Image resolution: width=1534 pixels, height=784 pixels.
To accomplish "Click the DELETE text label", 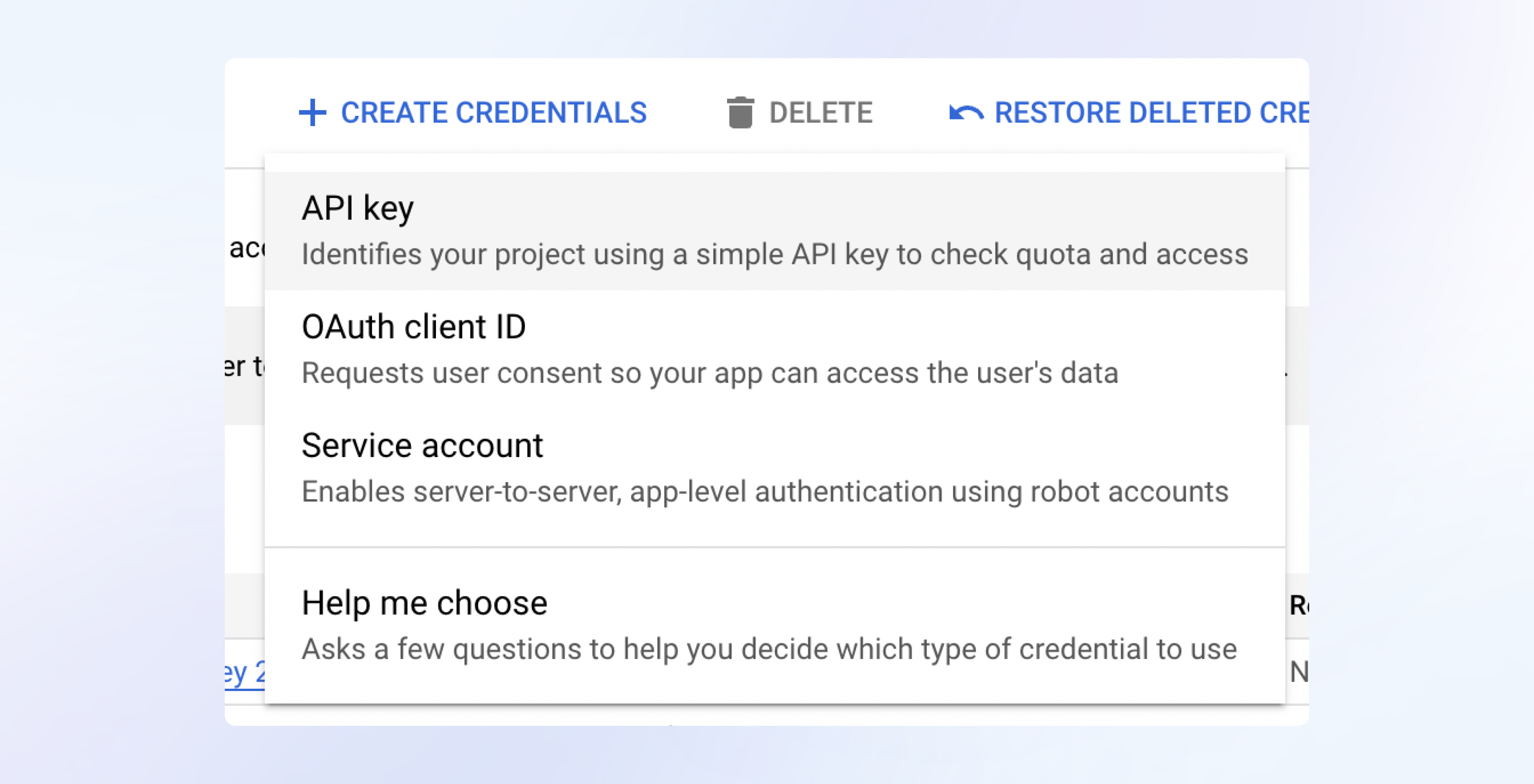I will pos(821,112).
